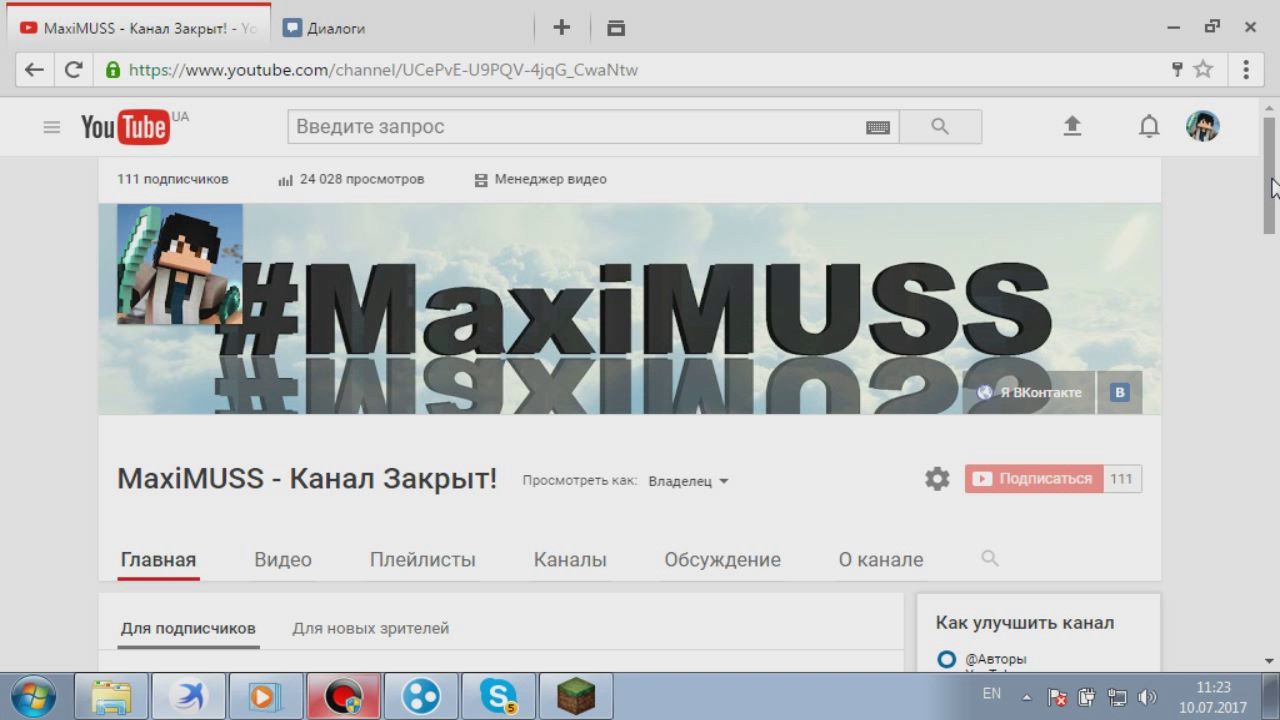
Task: Open the network tray icon
Action: pyautogui.click(x=1117, y=698)
